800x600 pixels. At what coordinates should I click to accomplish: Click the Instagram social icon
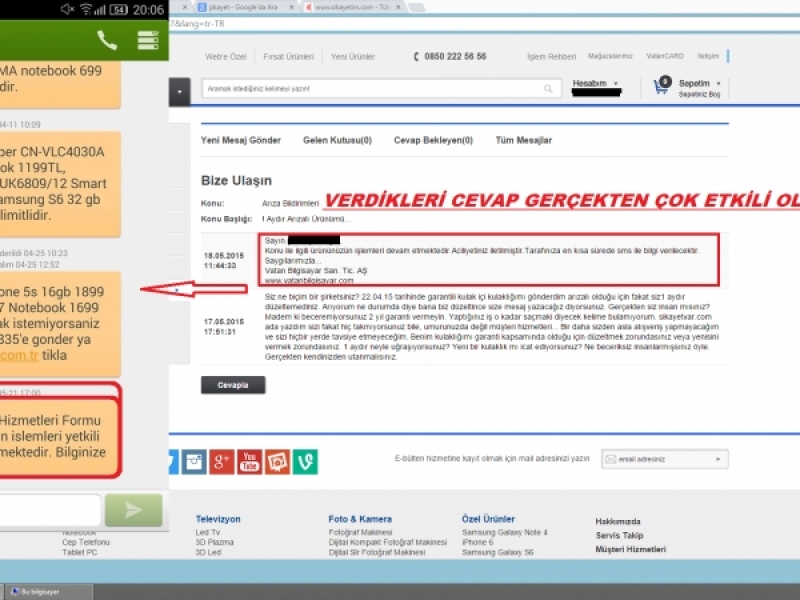[194, 461]
